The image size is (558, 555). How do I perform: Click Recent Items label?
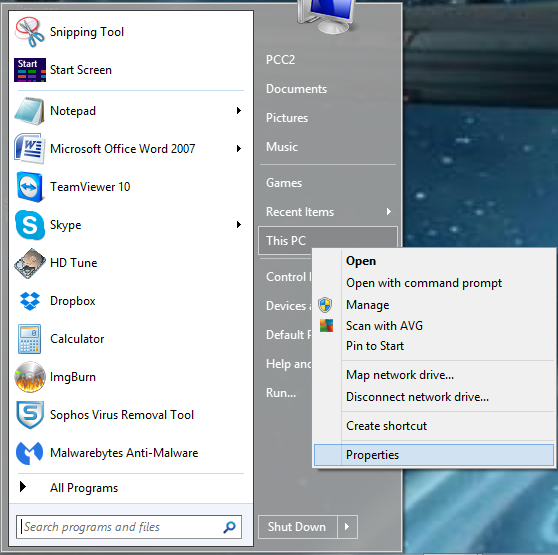click(x=300, y=212)
